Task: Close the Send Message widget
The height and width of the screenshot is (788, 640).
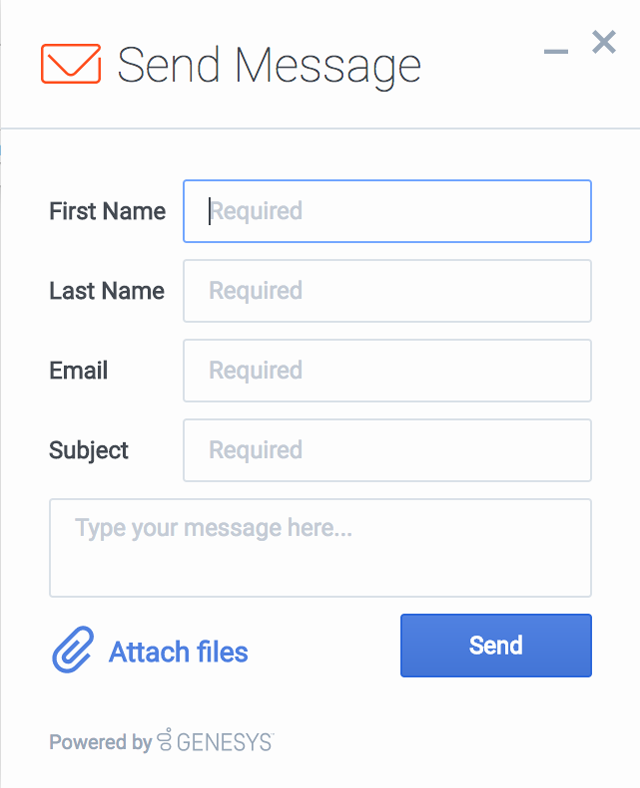Action: [x=603, y=42]
